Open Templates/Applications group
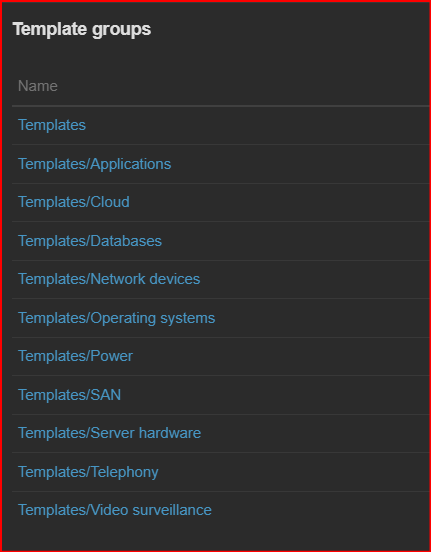 pyautogui.click(x=94, y=164)
